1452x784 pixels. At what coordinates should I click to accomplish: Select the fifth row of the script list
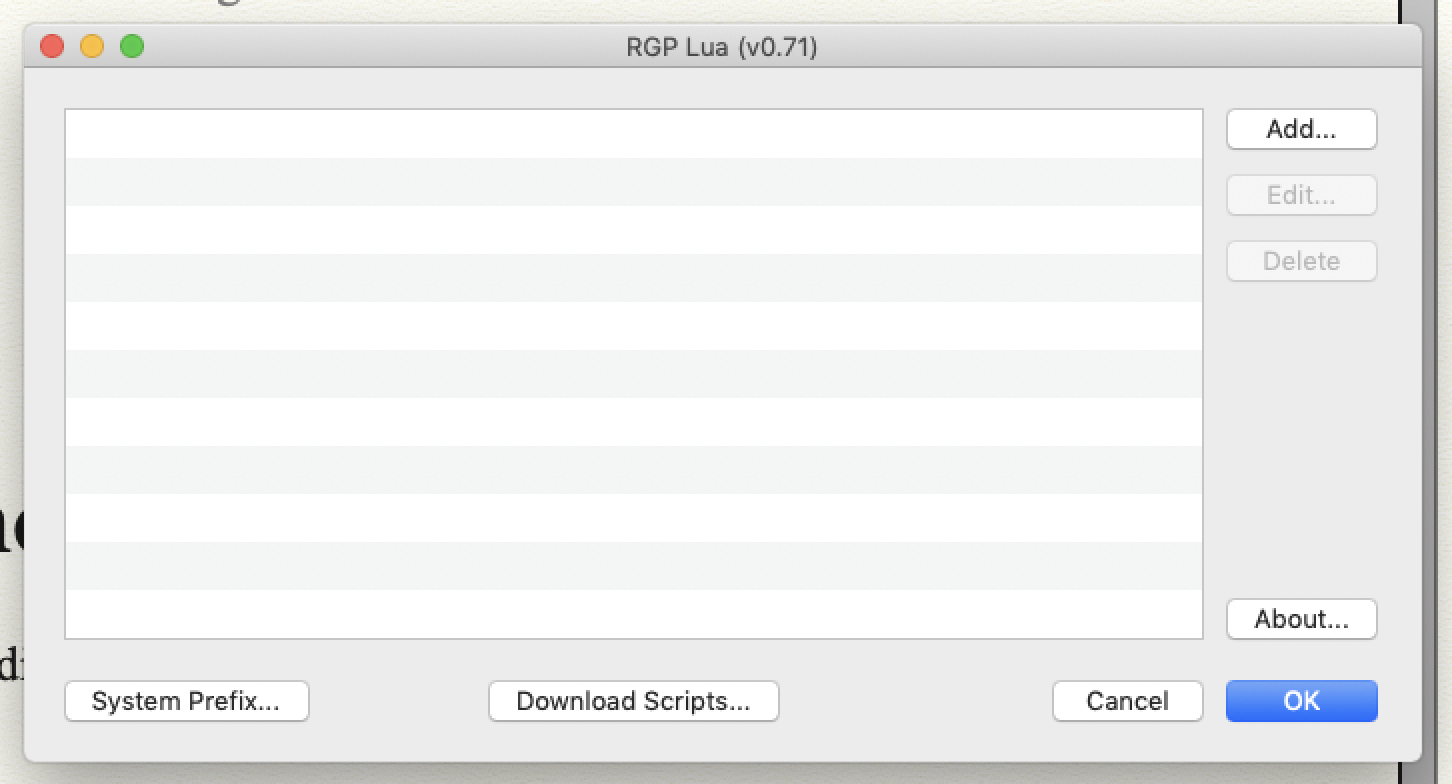pyautogui.click(x=633, y=326)
